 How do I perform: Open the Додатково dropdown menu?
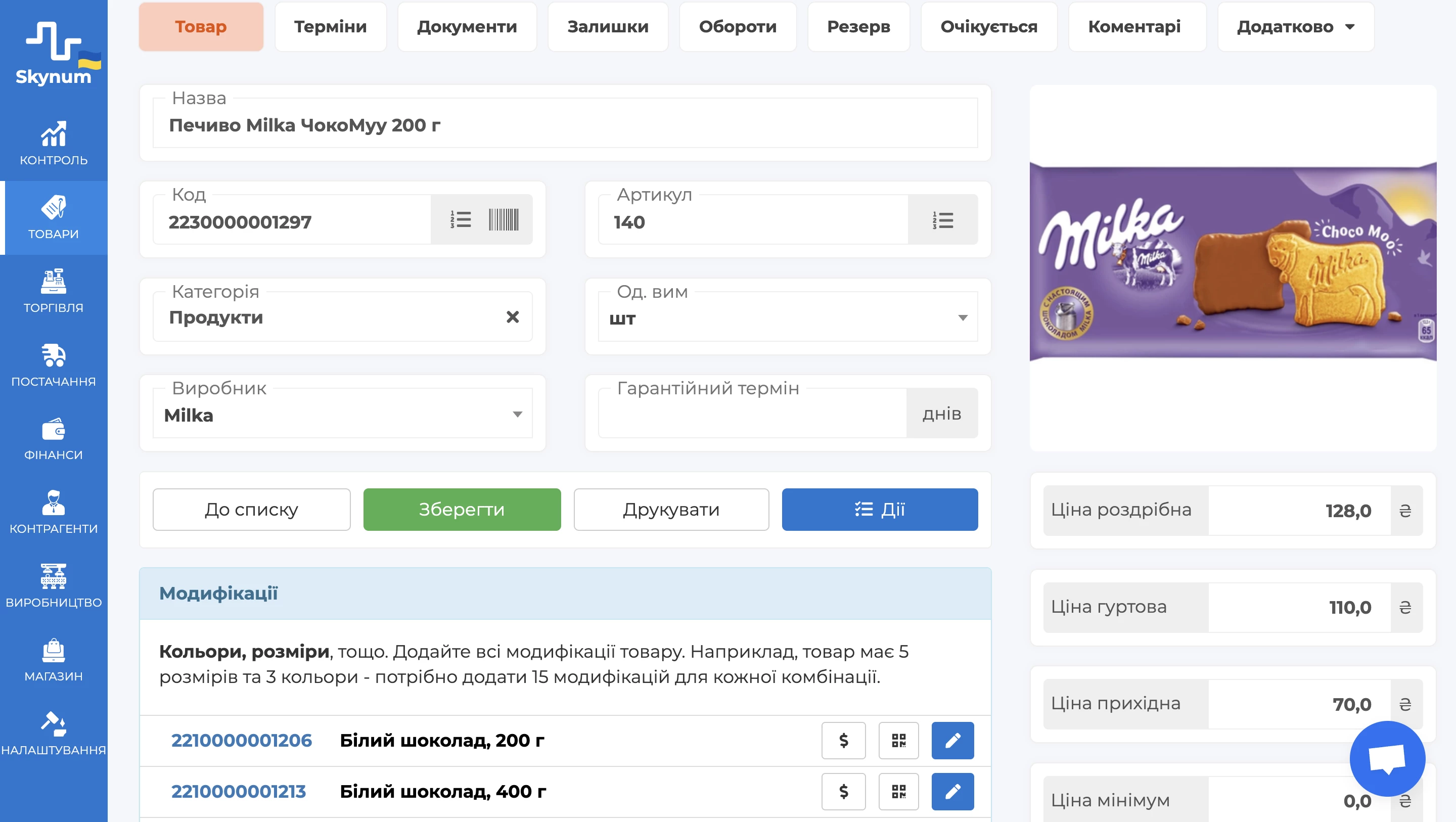(x=1295, y=27)
